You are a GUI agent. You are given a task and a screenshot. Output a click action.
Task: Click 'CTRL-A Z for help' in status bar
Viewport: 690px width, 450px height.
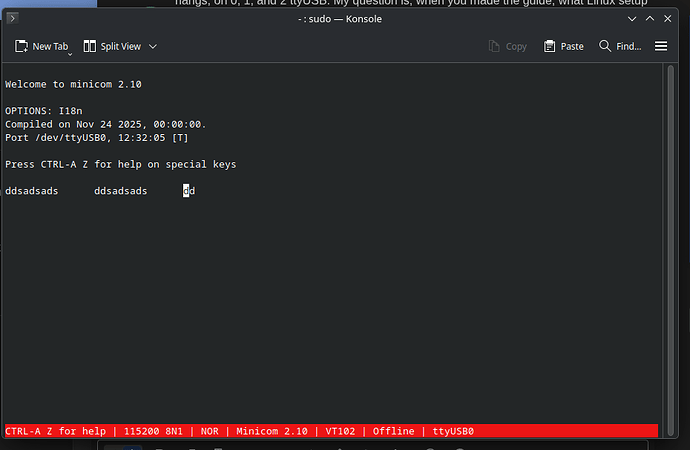tap(55, 431)
